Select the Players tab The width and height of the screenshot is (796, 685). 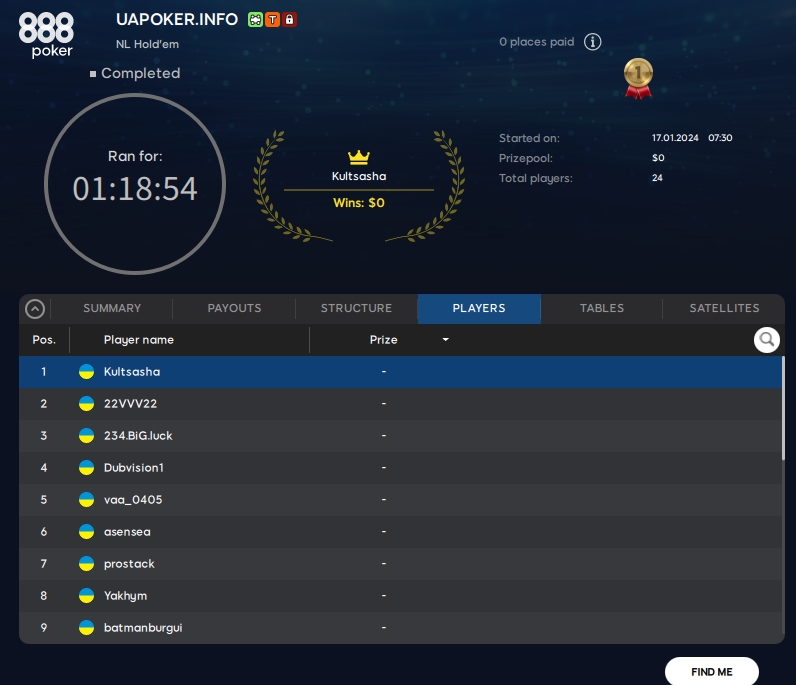click(479, 308)
